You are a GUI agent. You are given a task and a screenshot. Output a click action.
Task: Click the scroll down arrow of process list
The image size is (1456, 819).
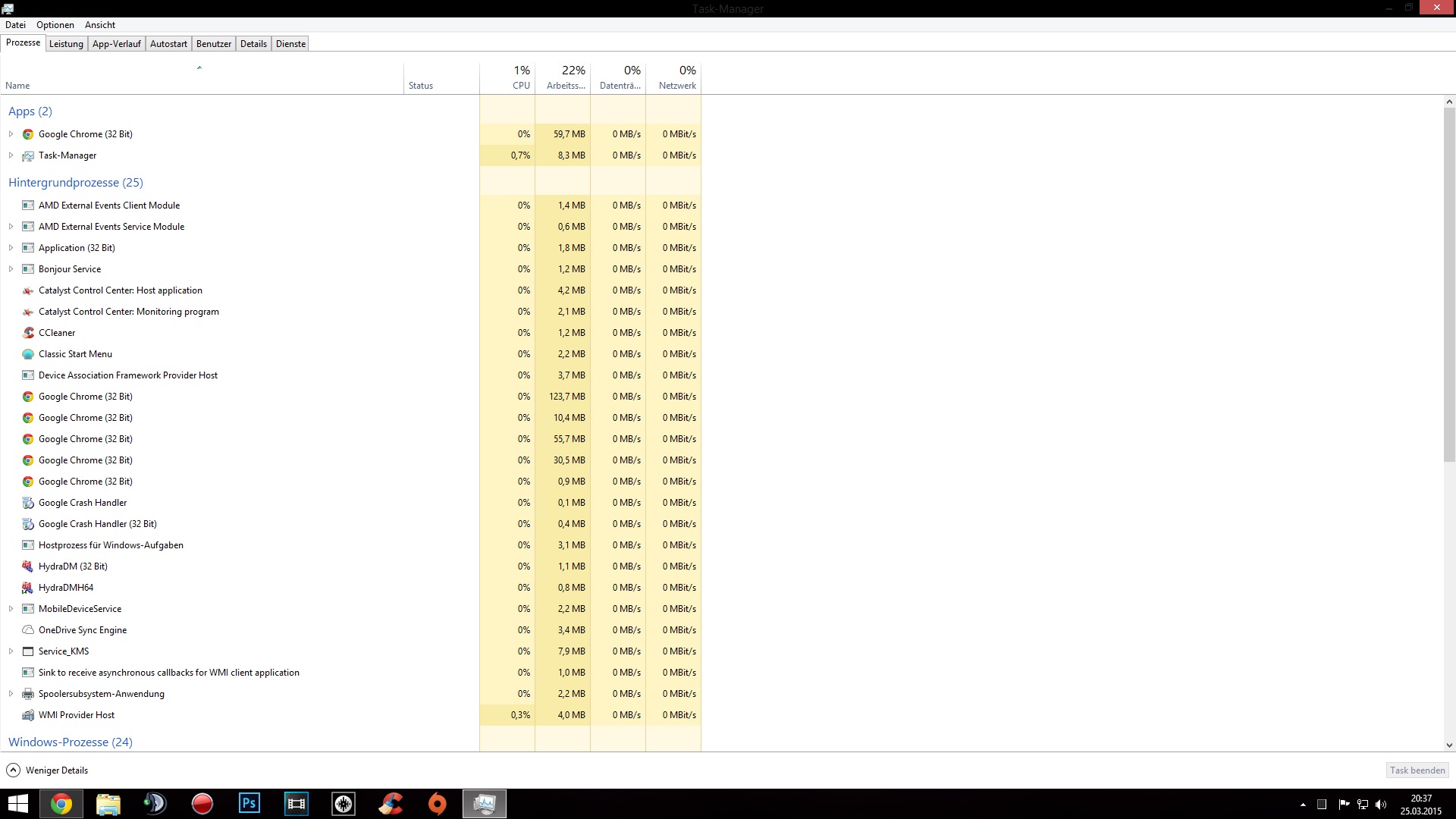[1448, 745]
